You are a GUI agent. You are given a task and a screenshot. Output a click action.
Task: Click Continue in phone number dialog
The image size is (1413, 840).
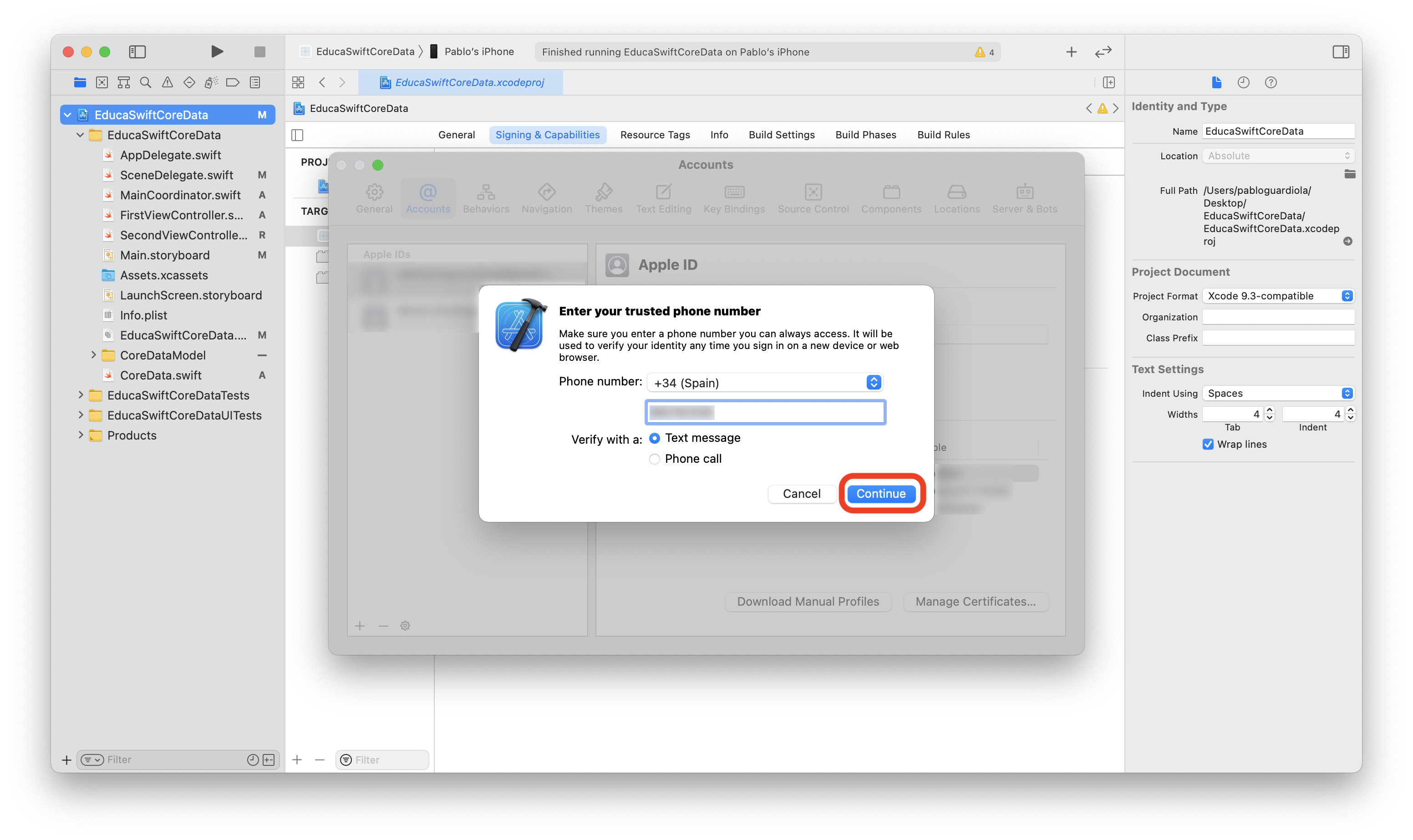pos(881,494)
